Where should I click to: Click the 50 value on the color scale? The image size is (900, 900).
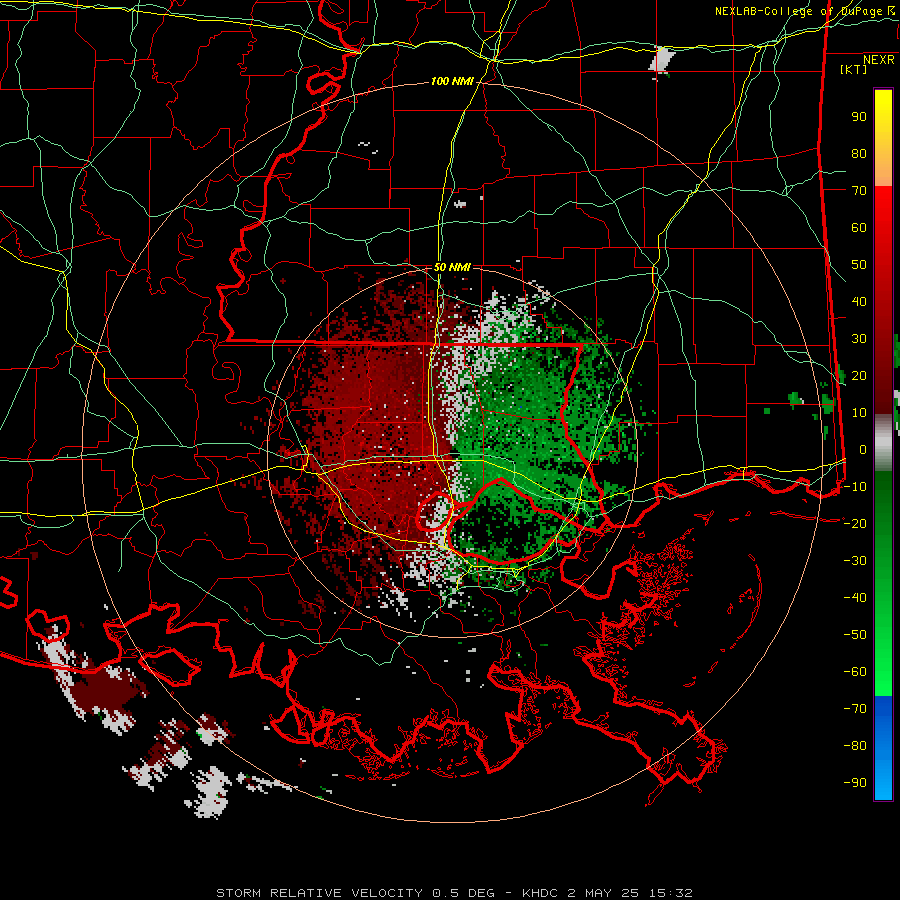(x=859, y=265)
